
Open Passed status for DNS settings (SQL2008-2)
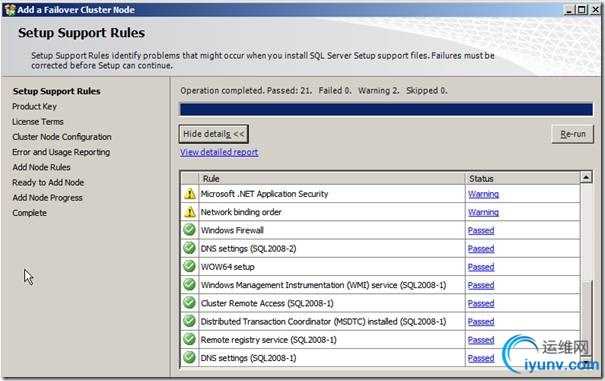481,249
